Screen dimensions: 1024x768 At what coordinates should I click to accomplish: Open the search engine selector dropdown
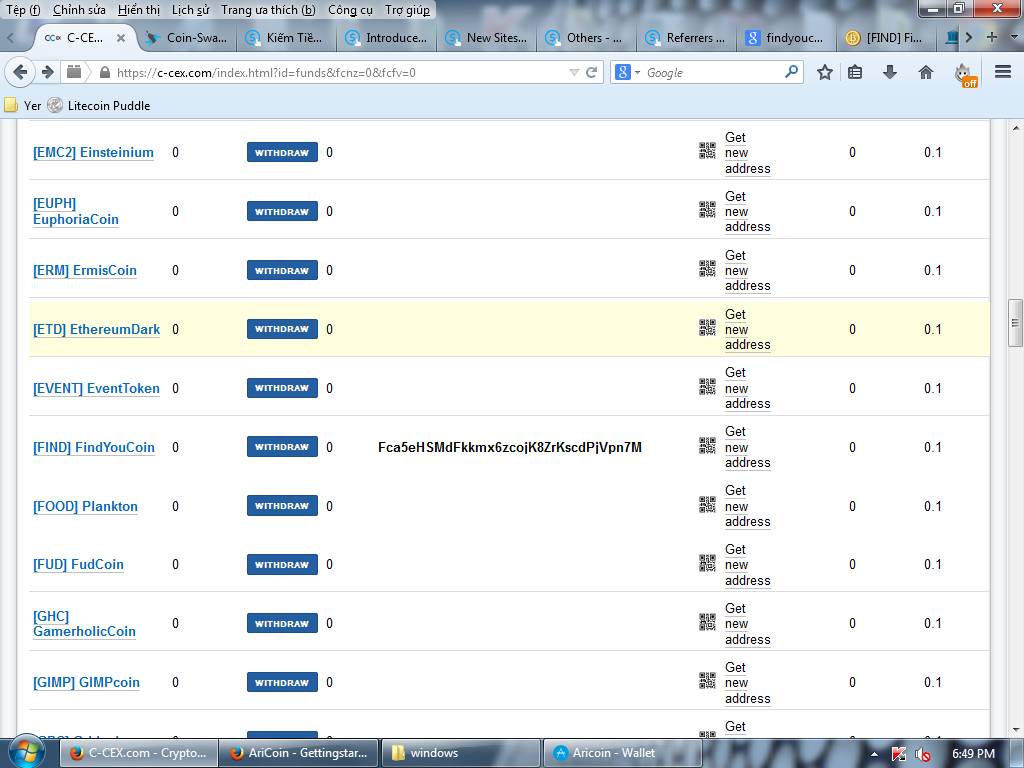tap(626, 72)
